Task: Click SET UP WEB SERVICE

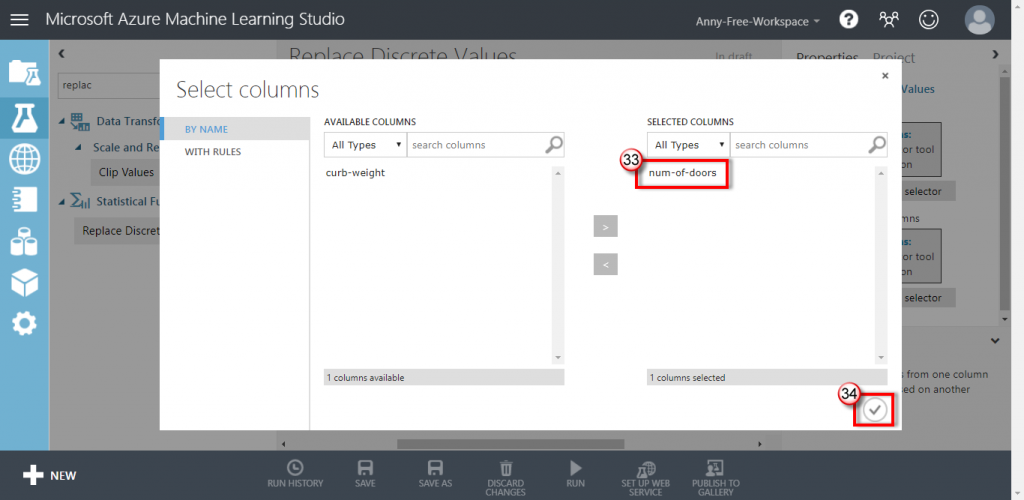Action: coord(645,478)
